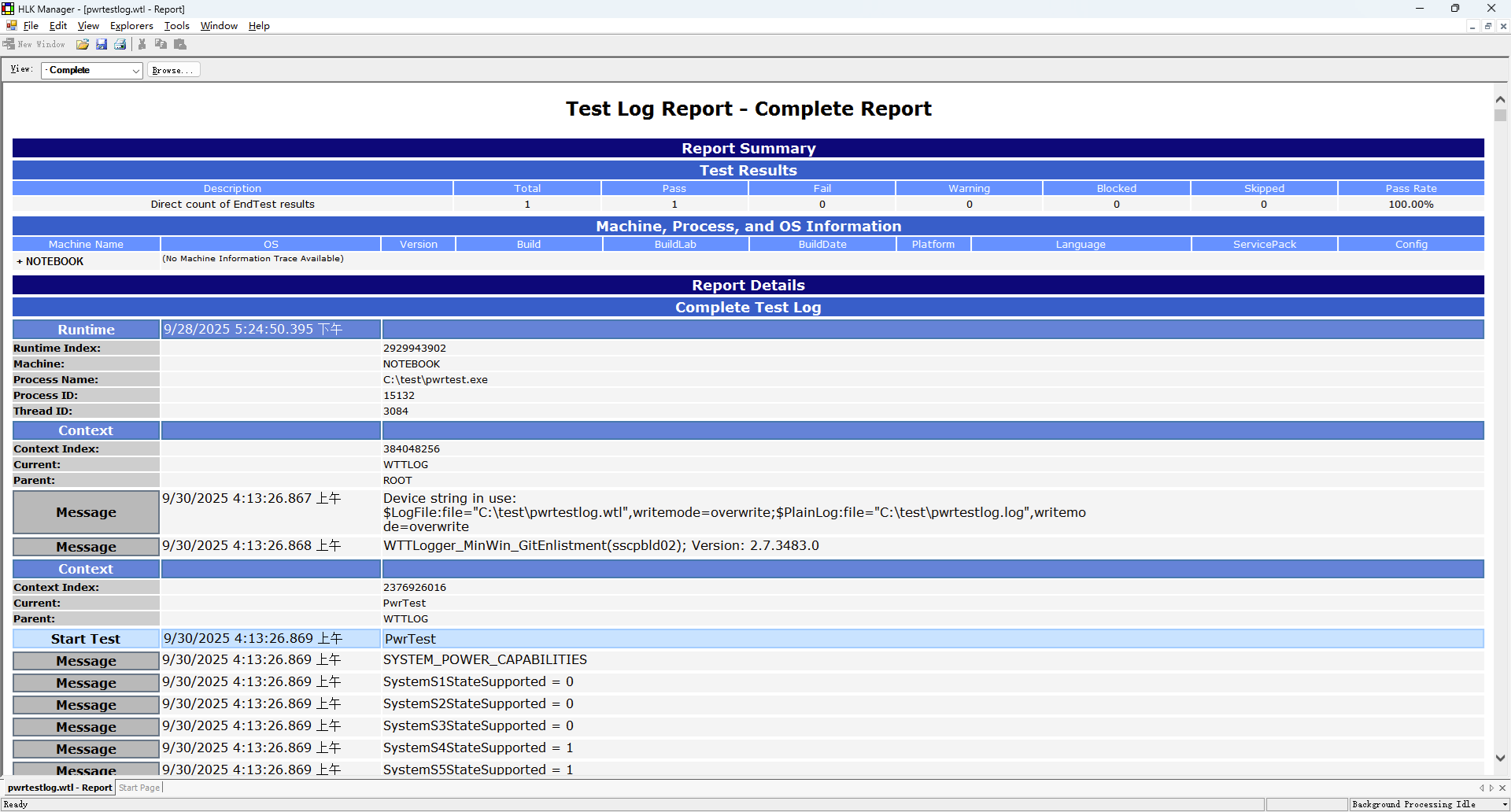Open the Explorers menu
1511x812 pixels.
[131, 26]
